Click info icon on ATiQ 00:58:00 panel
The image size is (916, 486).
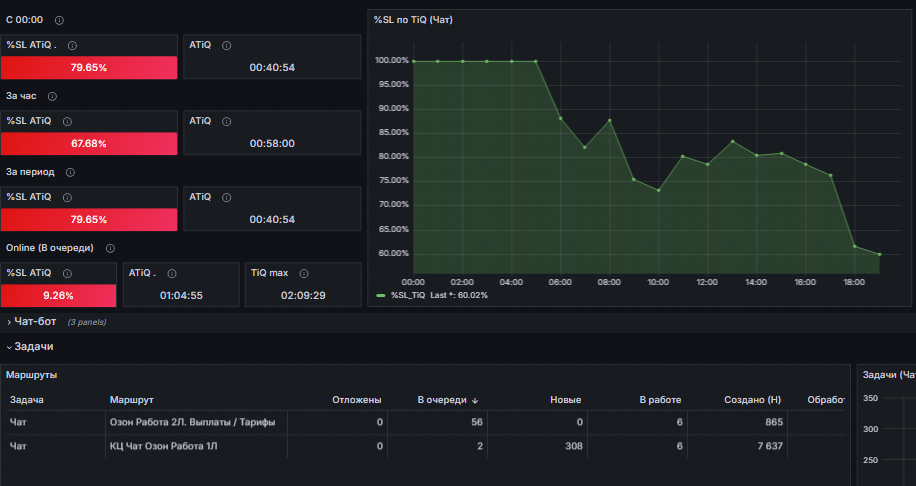coord(227,122)
